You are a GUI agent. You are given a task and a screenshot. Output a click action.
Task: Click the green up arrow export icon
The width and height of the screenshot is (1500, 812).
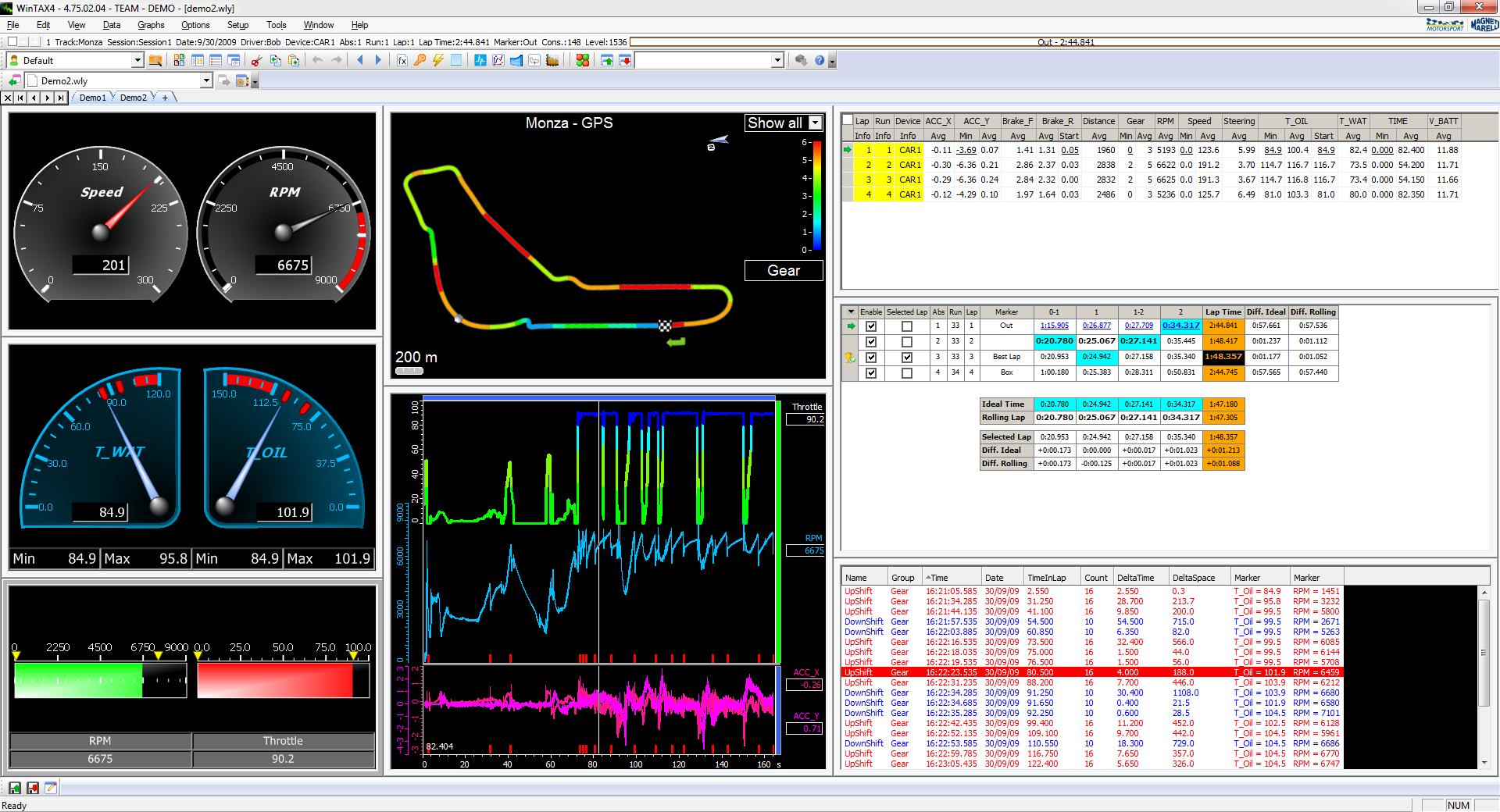607,60
